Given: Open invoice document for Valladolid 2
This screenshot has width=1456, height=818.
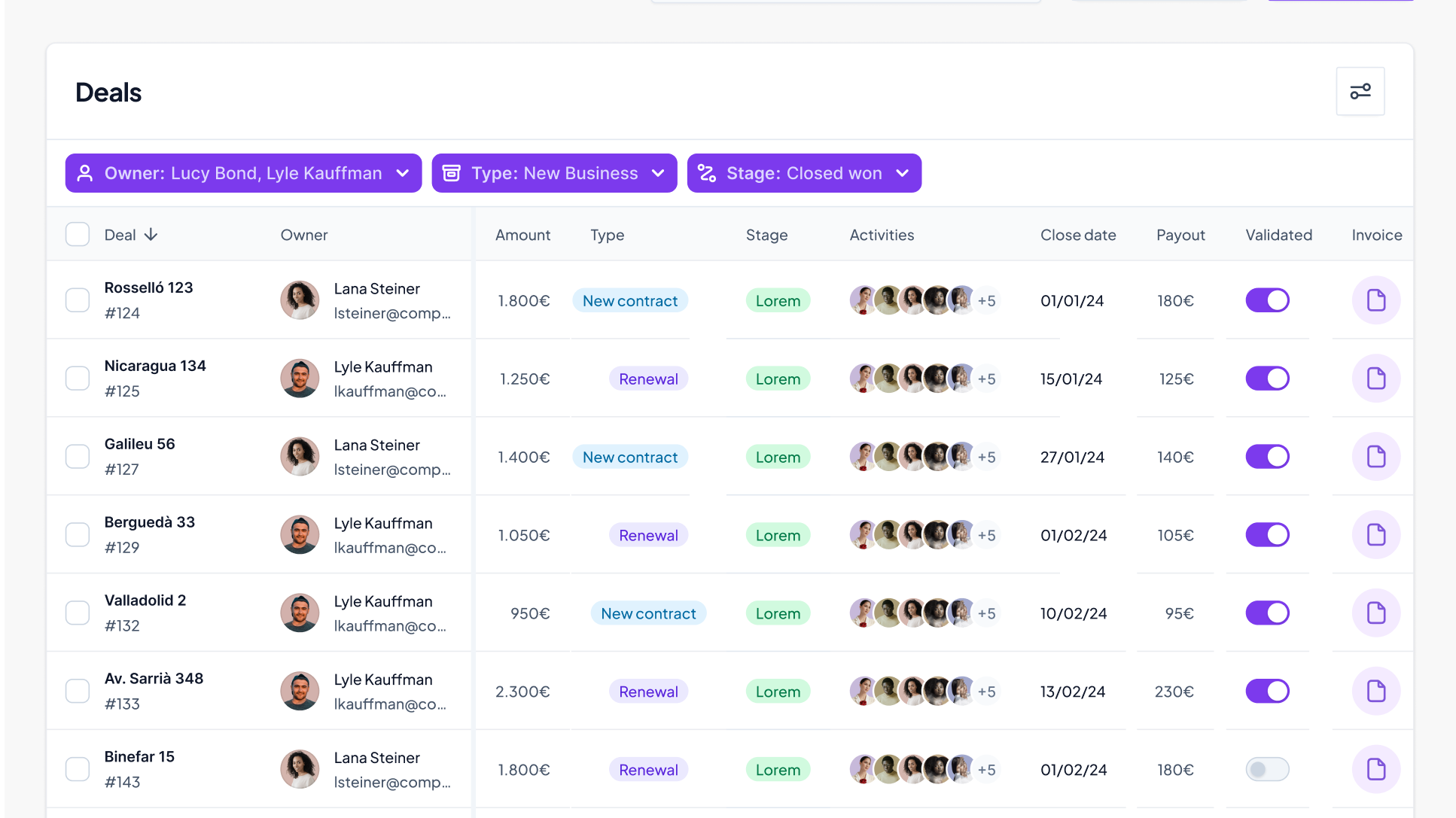Looking at the screenshot, I should pyautogui.click(x=1375, y=613).
